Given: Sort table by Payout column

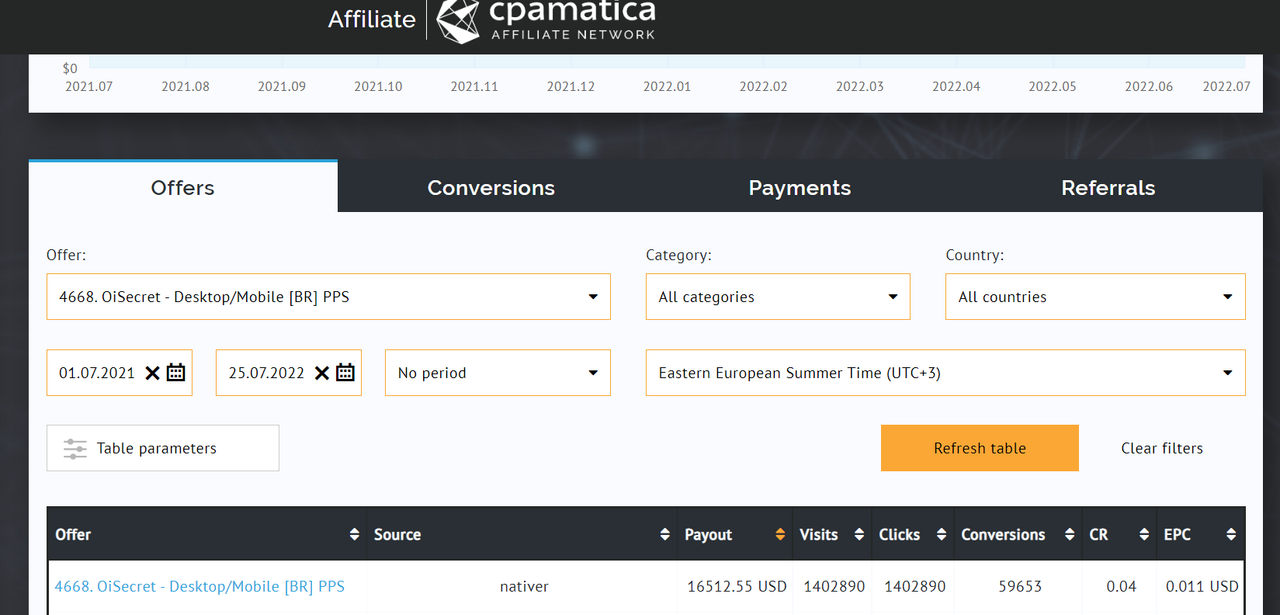Looking at the screenshot, I should (x=780, y=535).
